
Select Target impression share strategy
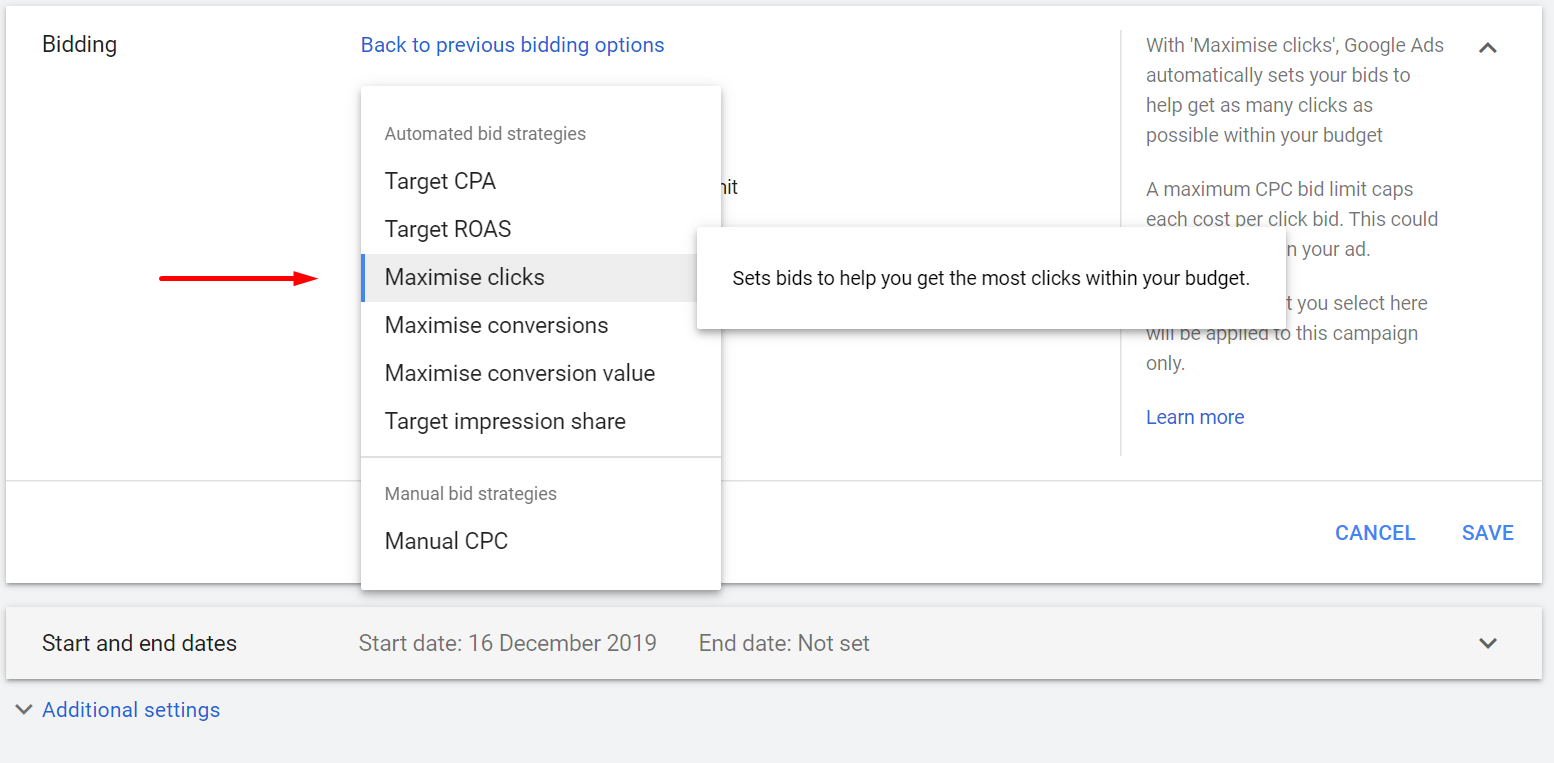pyautogui.click(x=505, y=421)
